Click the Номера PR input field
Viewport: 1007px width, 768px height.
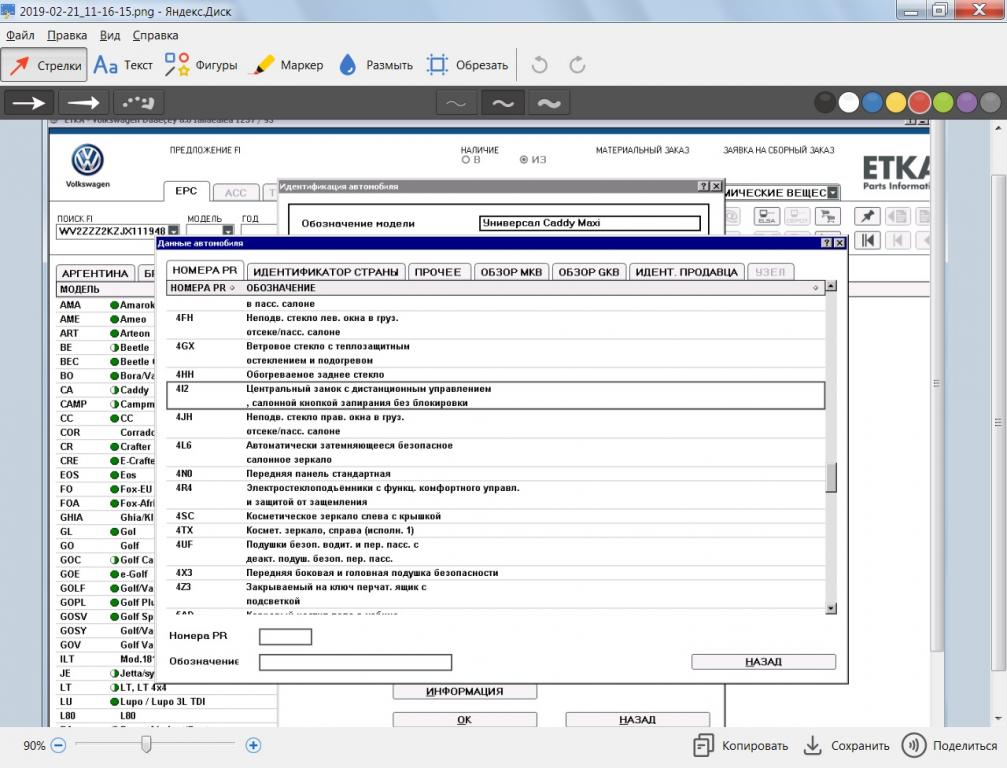click(x=286, y=636)
